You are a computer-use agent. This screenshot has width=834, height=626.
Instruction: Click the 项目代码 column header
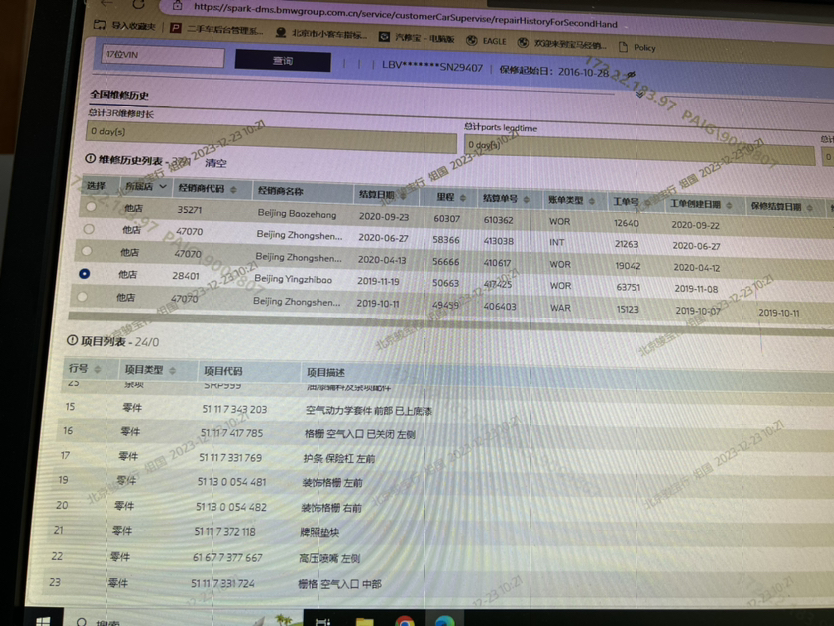click(x=223, y=371)
